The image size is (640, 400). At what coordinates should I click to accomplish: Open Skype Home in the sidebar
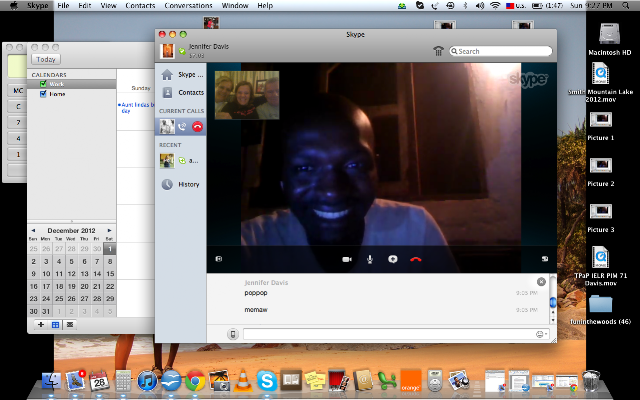pos(182,75)
